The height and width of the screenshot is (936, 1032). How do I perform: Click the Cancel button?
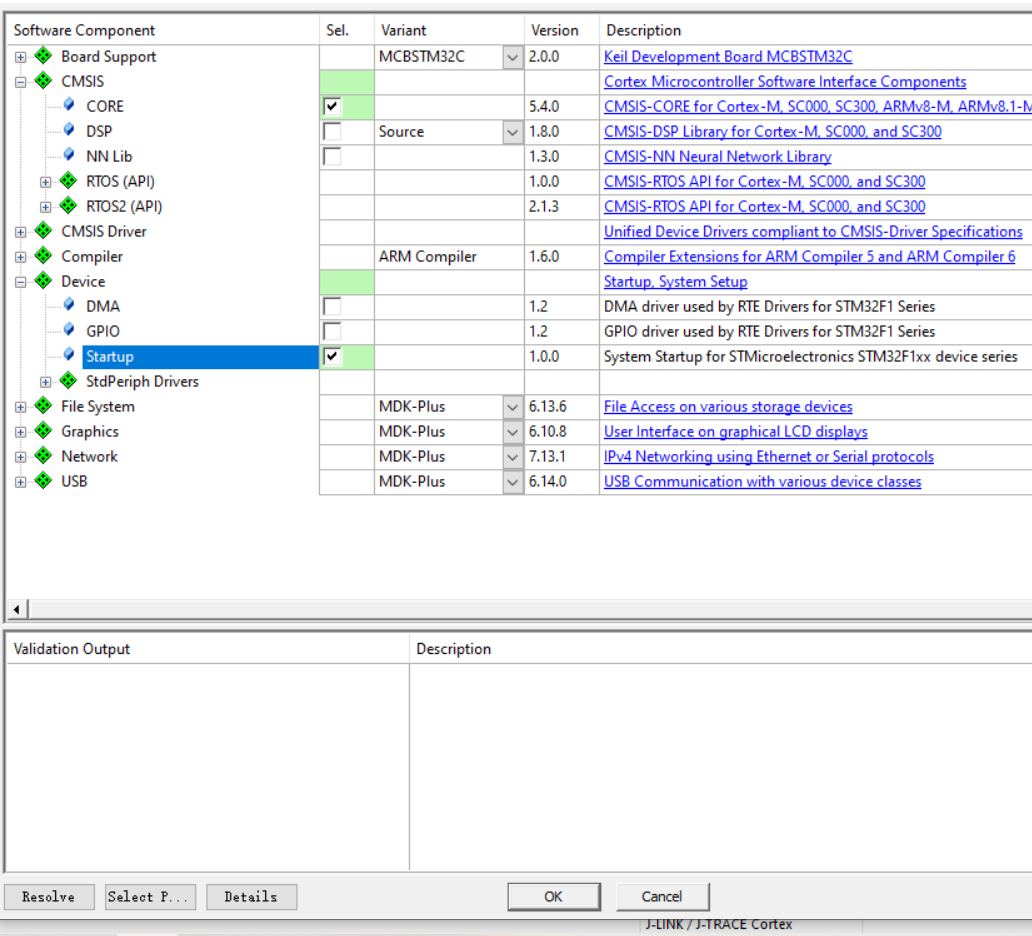coord(662,897)
